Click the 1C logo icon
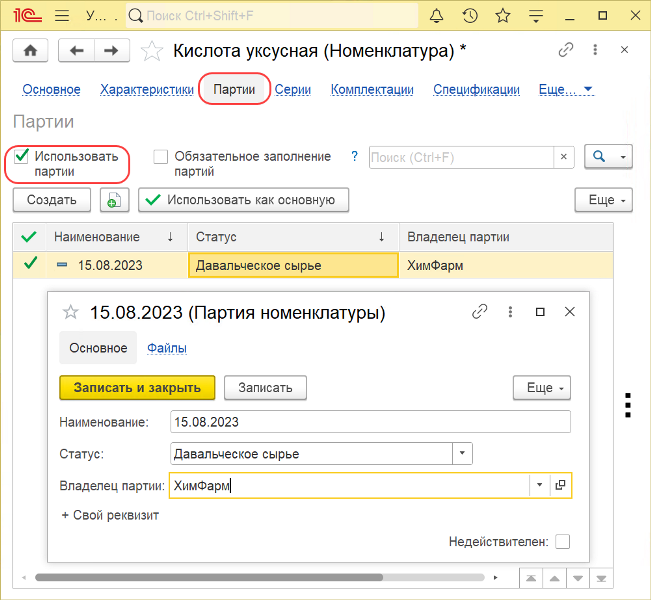651x600 pixels. tap(27, 16)
